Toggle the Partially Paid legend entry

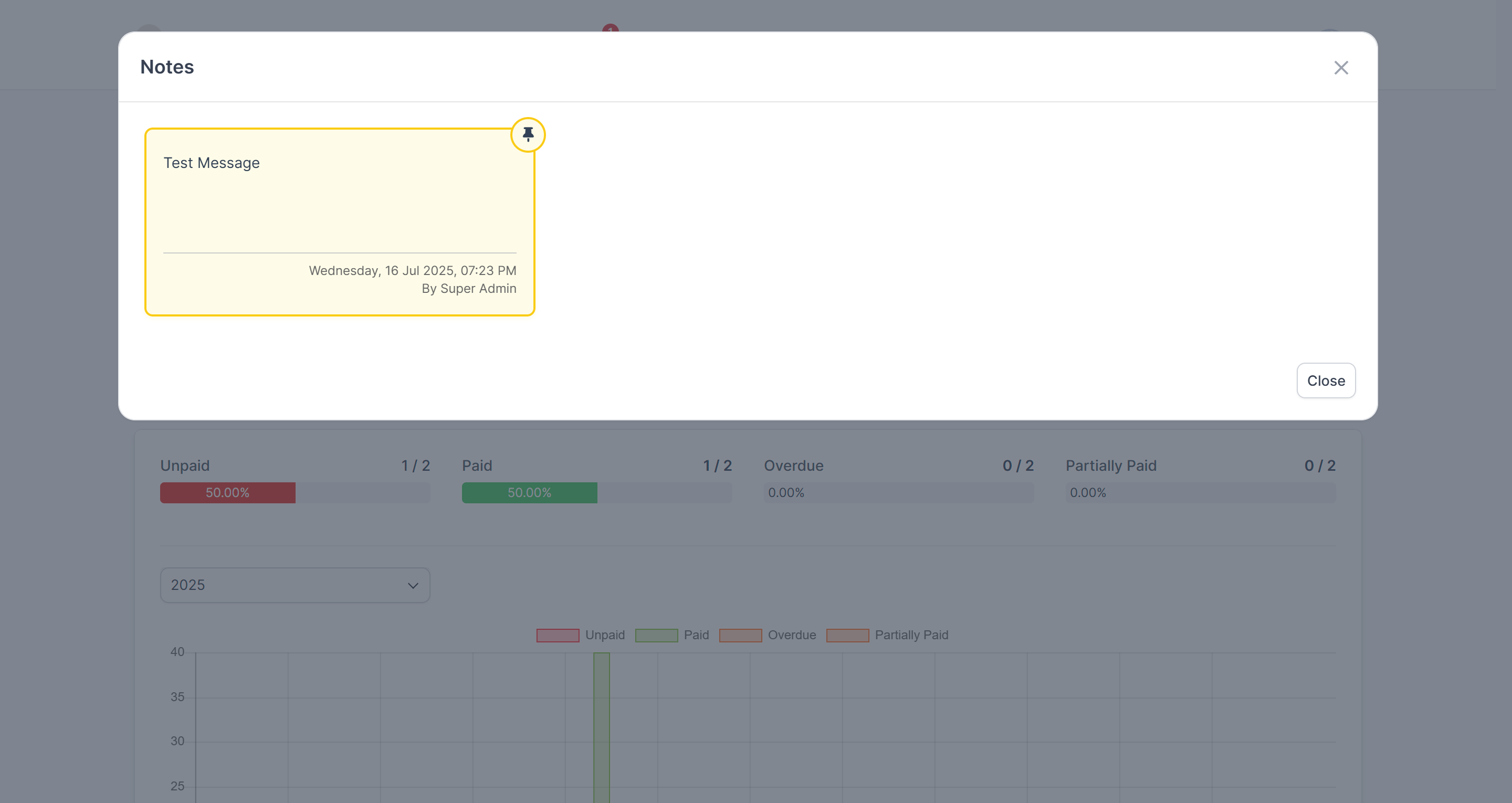point(911,635)
